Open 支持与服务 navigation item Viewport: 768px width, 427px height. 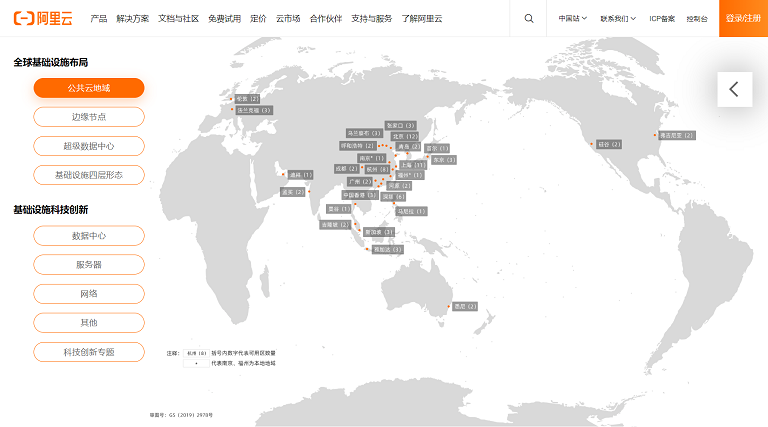tap(371, 19)
